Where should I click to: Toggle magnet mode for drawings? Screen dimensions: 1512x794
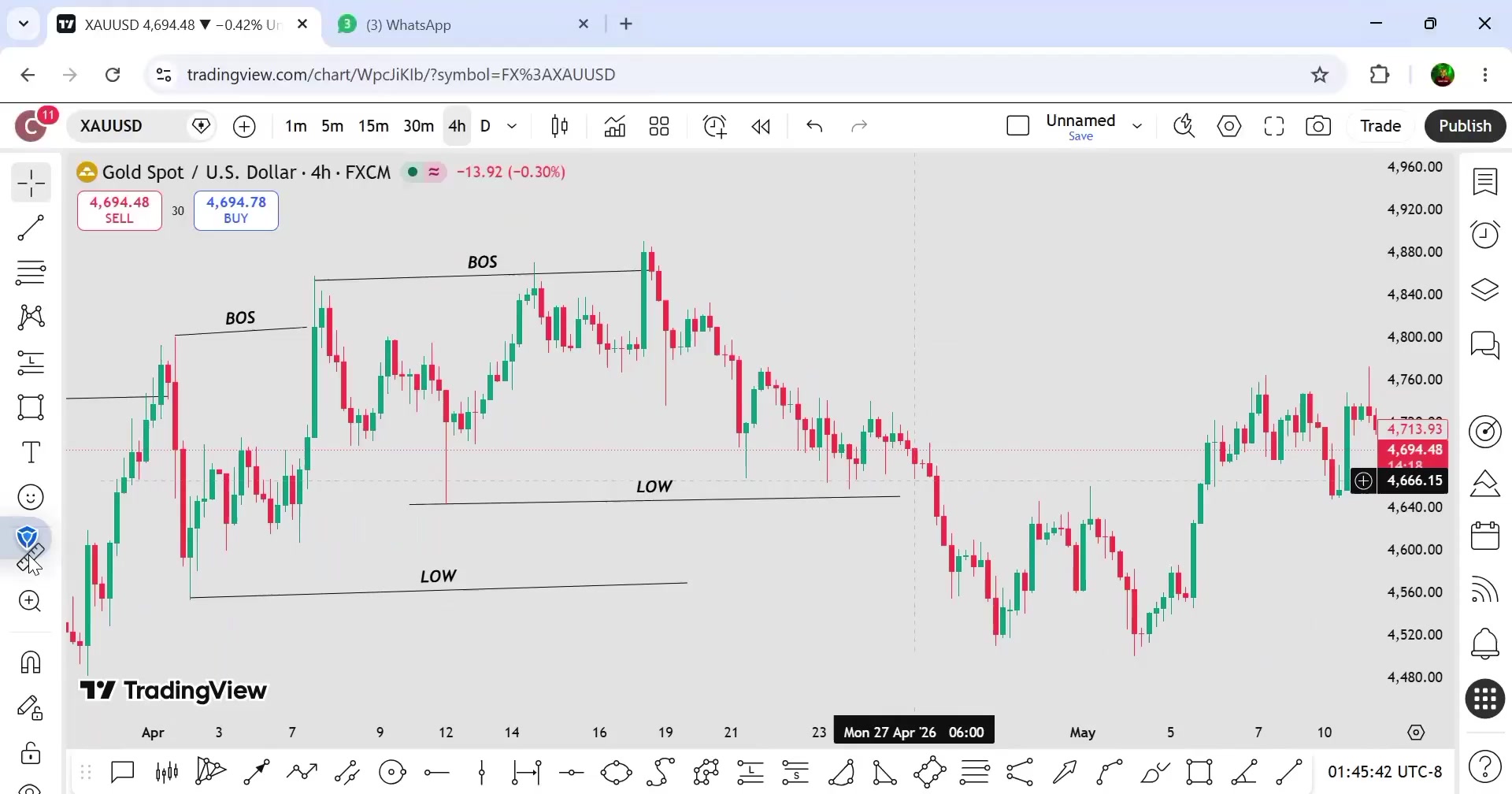click(x=31, y=662)
